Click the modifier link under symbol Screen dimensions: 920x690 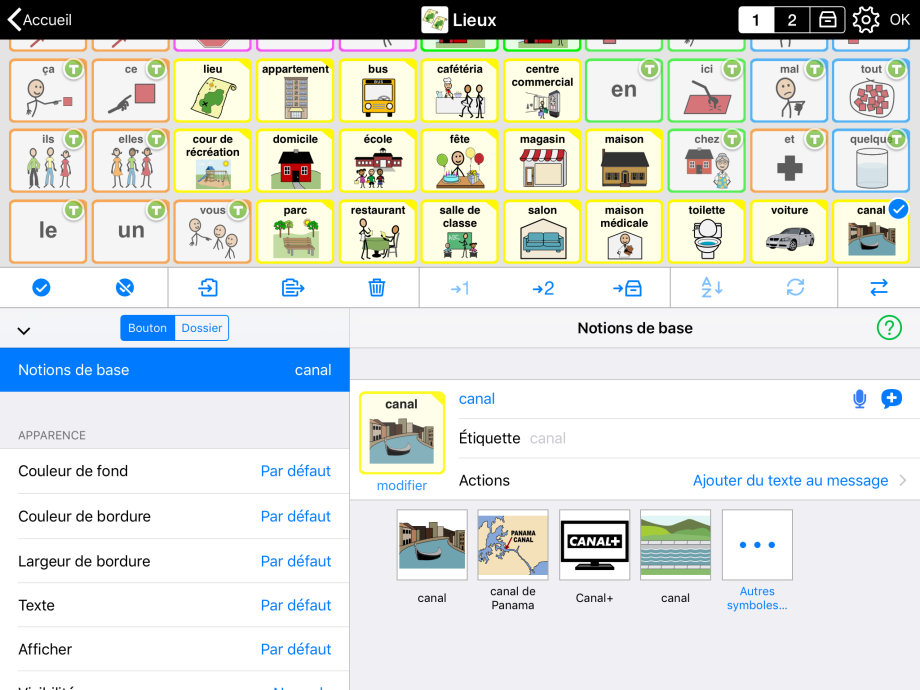(x=402, y=486)
